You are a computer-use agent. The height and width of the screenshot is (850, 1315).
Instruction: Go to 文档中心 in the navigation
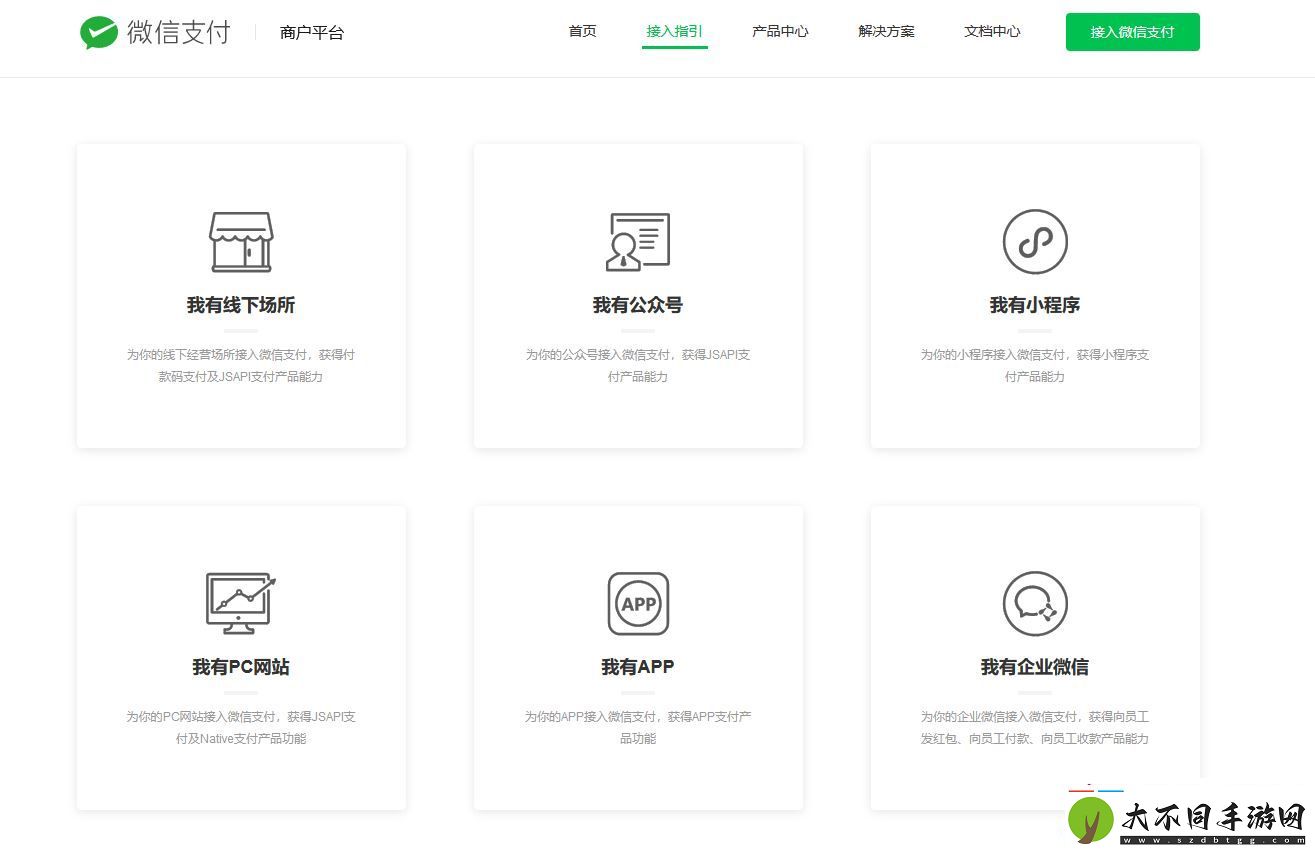click(x=992, y=32)
